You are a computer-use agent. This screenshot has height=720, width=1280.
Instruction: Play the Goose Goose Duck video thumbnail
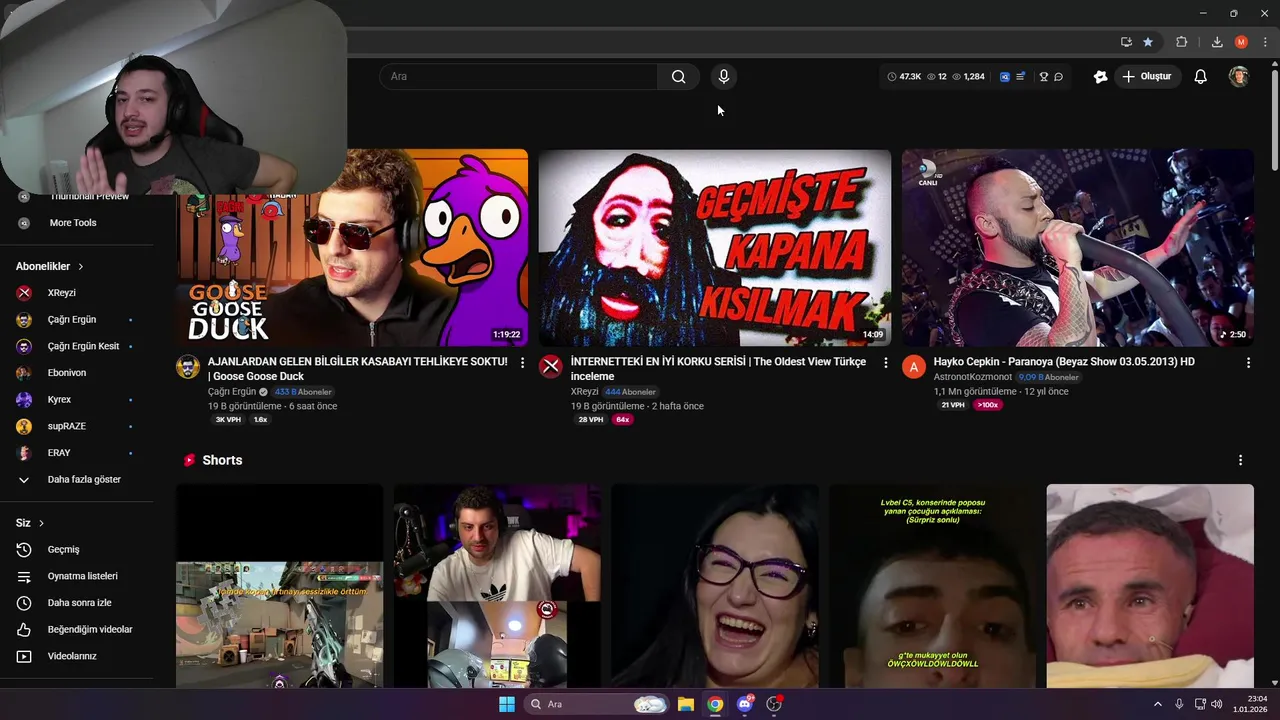point(352,248)
